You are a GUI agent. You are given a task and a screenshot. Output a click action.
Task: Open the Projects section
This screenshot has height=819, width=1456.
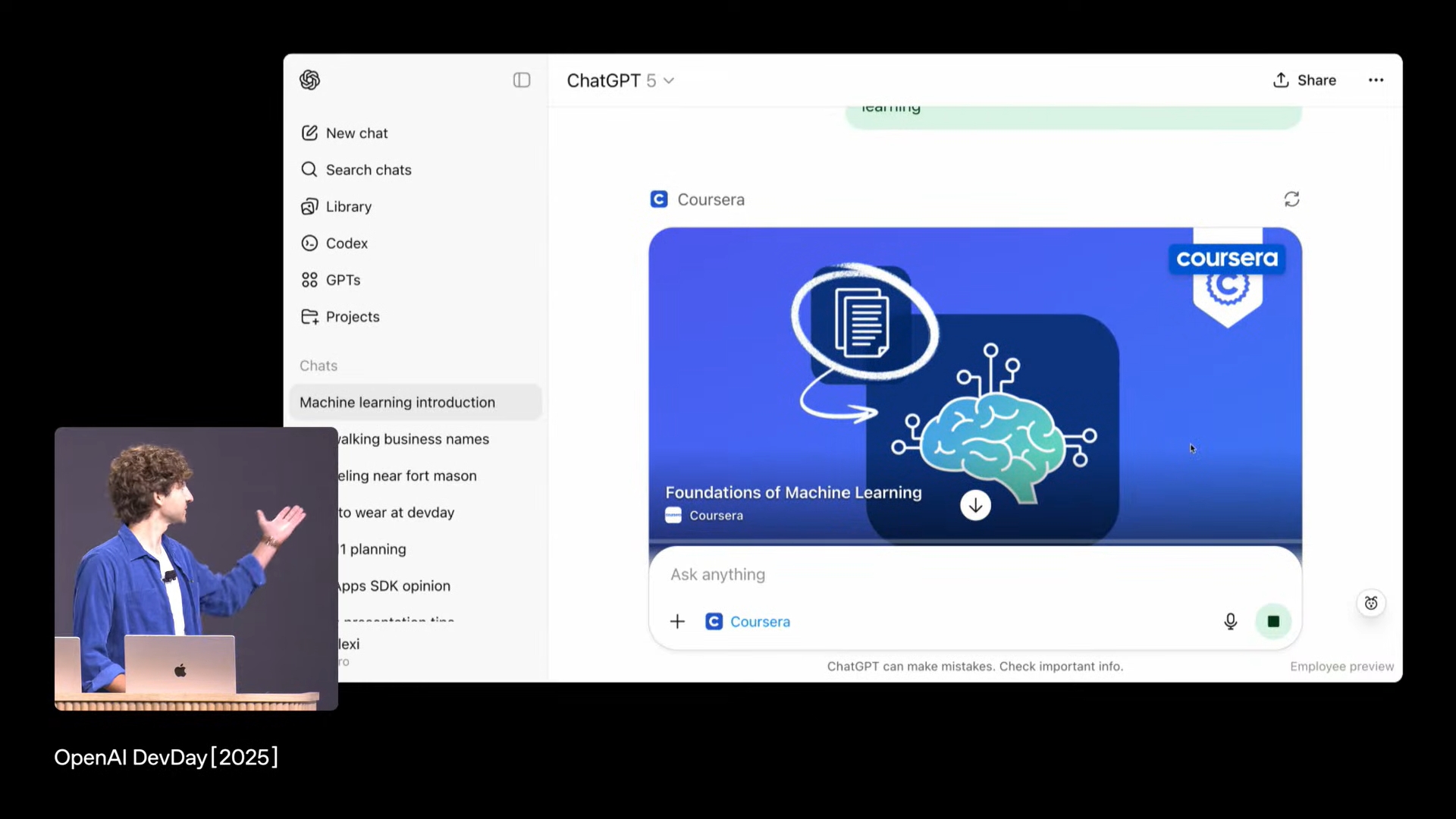pyautogui.click(x=353, y=316)
